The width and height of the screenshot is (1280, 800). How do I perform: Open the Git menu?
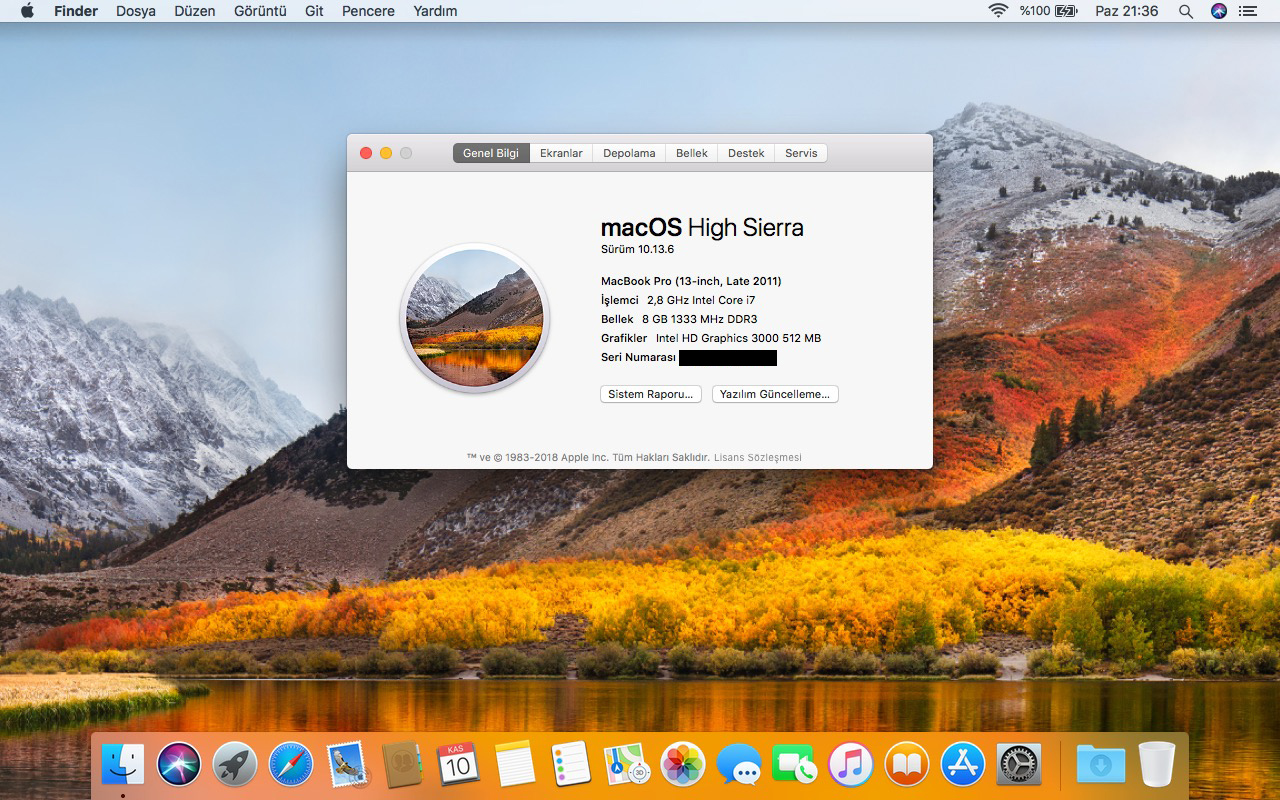click(314, 11)
